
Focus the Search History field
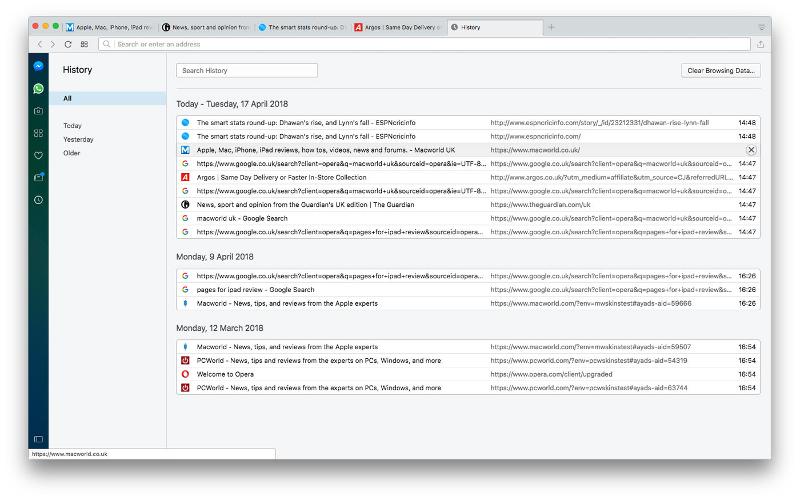coord(247,70)
